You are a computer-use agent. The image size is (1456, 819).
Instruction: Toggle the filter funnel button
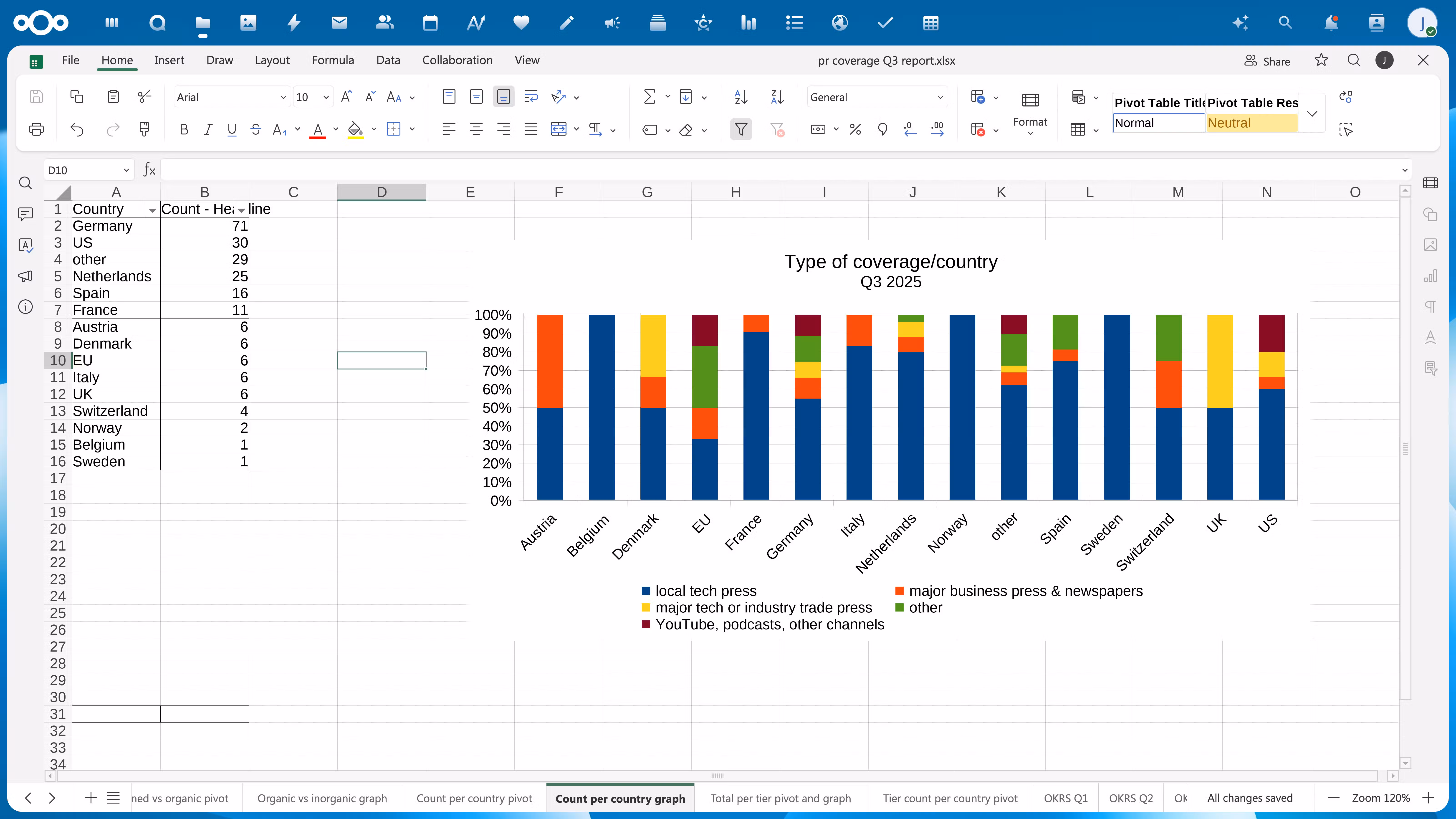point(741,129)
